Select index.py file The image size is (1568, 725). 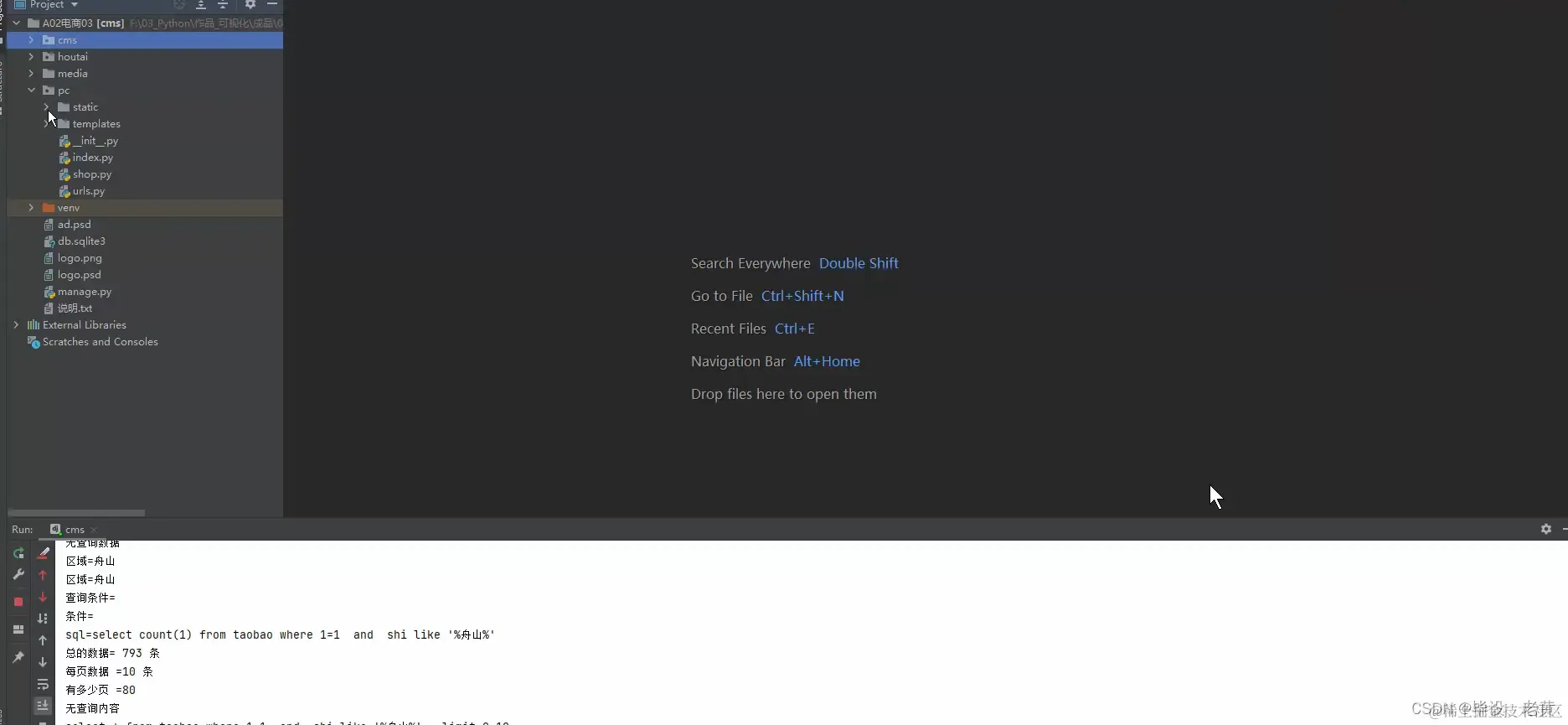92,158
